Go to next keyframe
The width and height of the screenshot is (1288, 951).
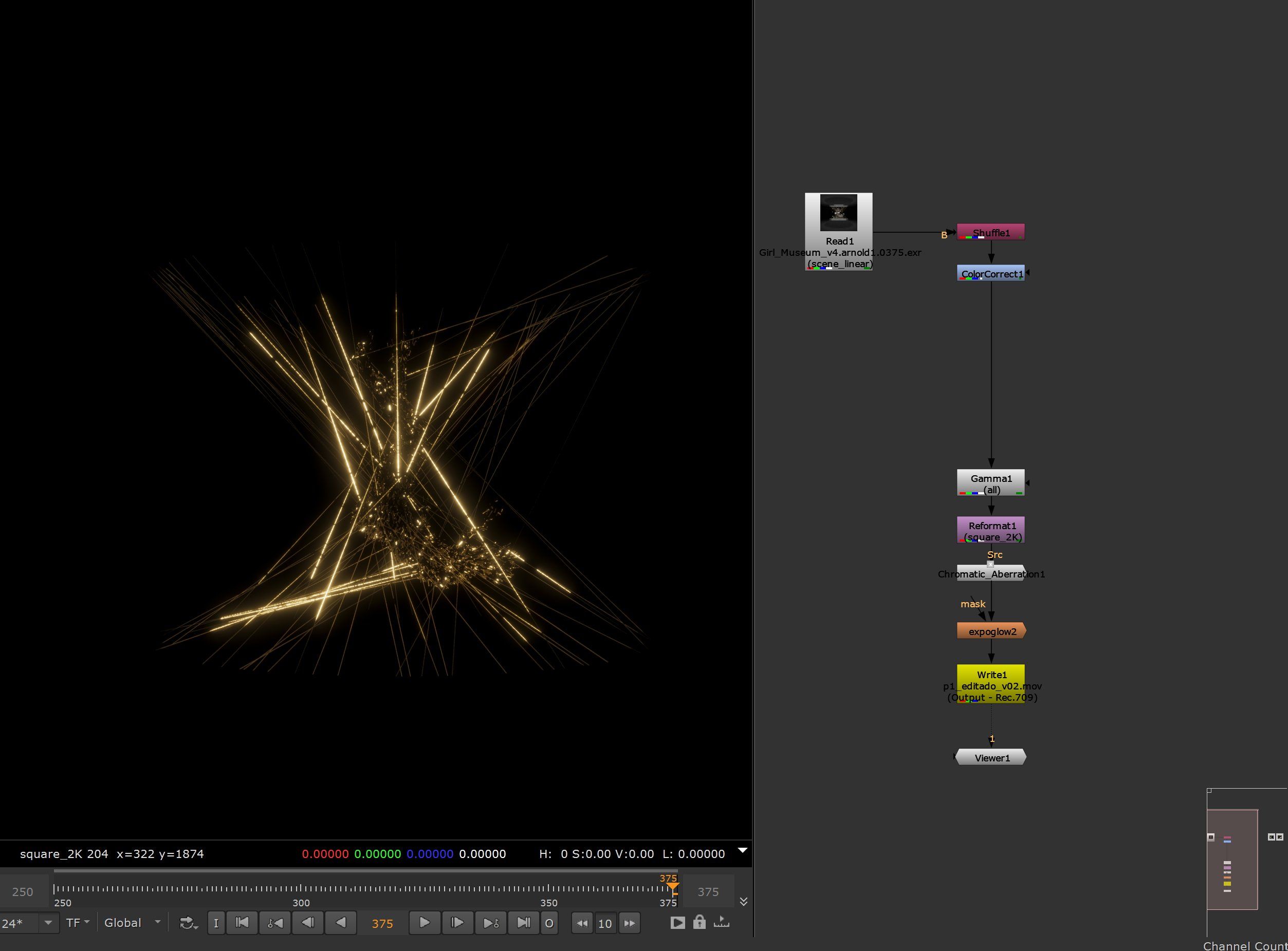coord(490,923)
